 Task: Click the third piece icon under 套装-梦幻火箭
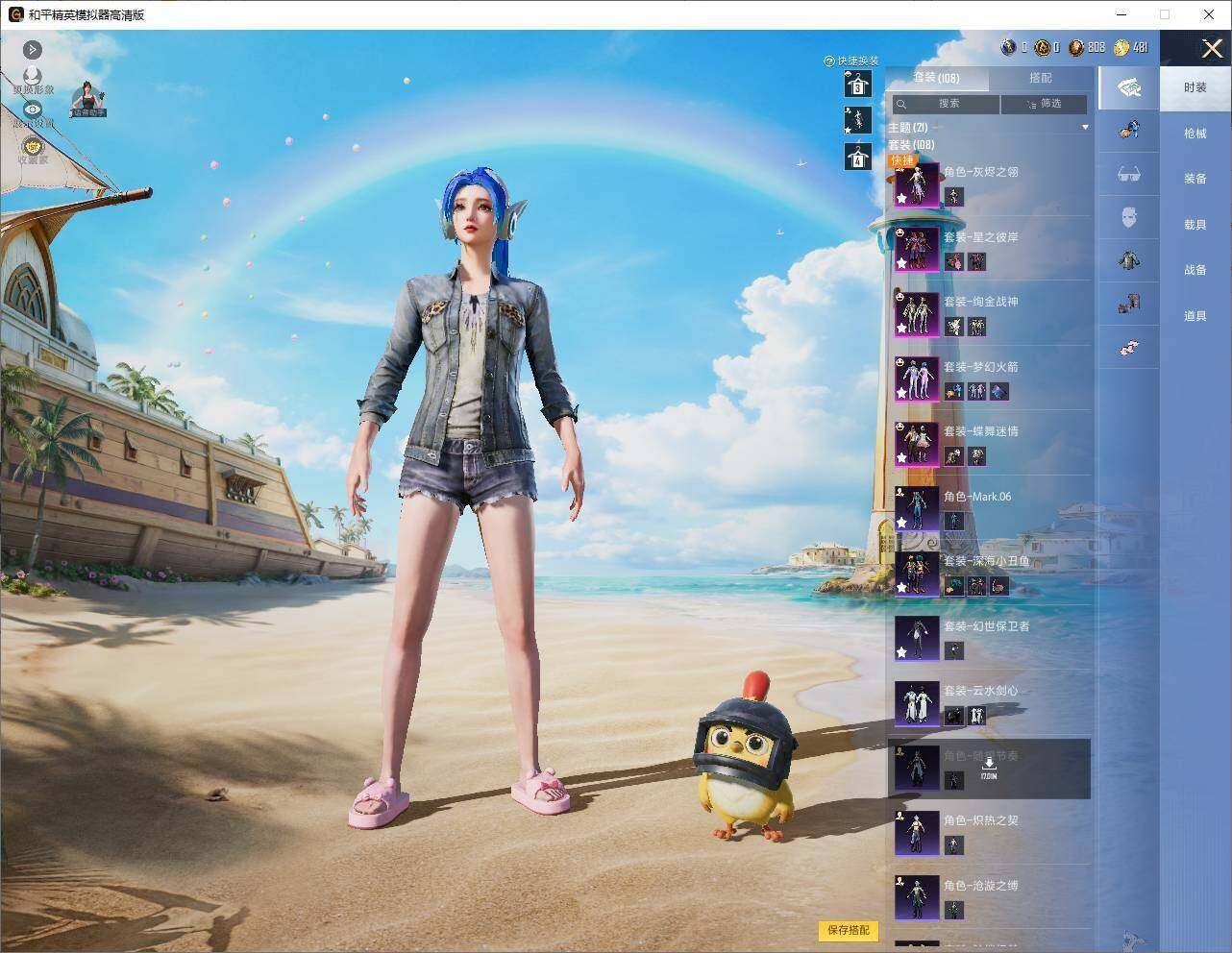tap(1000, 391)
